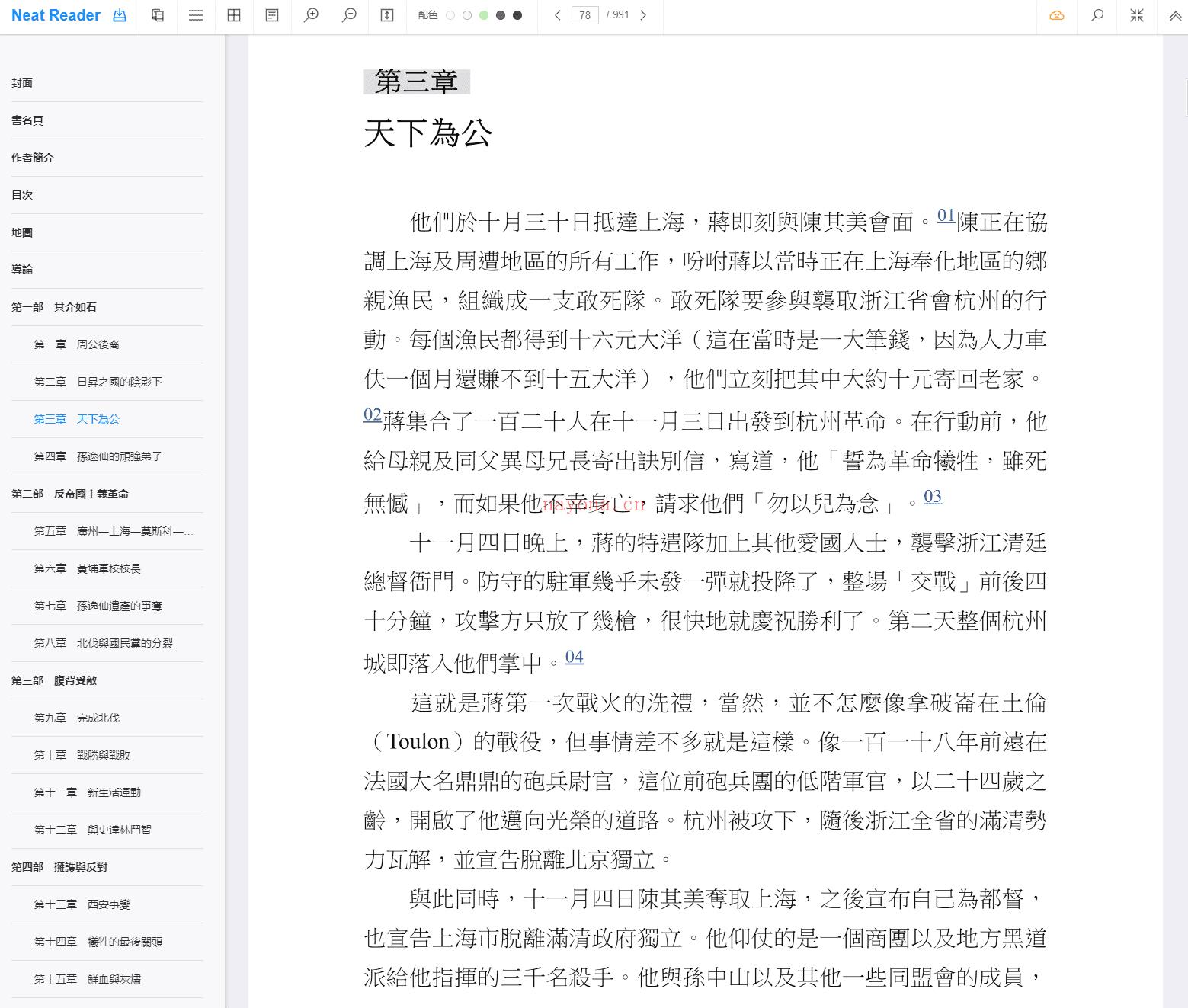Viewport: 1188px width, 1008px height.
Task: Zoom out with the magnifier minus icon
Action: 349,15
